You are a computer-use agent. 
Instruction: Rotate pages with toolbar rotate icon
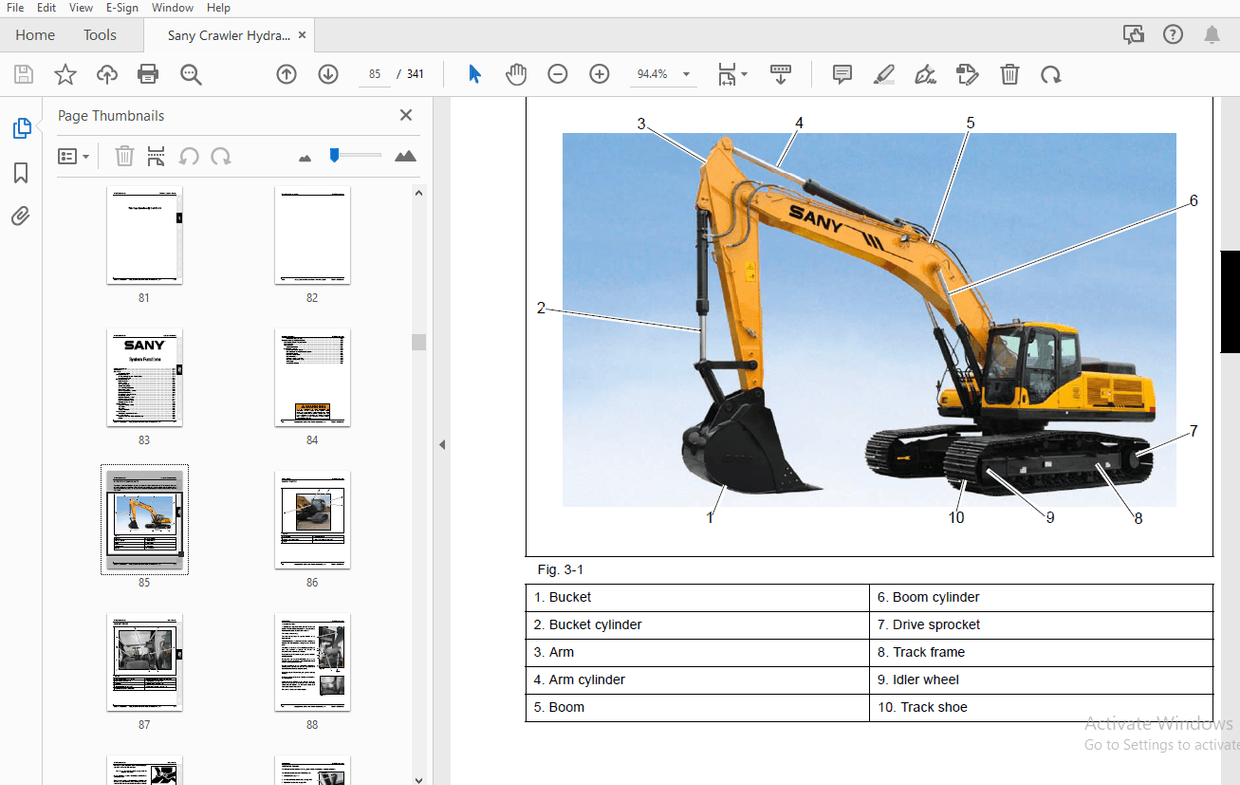coord(1050,74)
